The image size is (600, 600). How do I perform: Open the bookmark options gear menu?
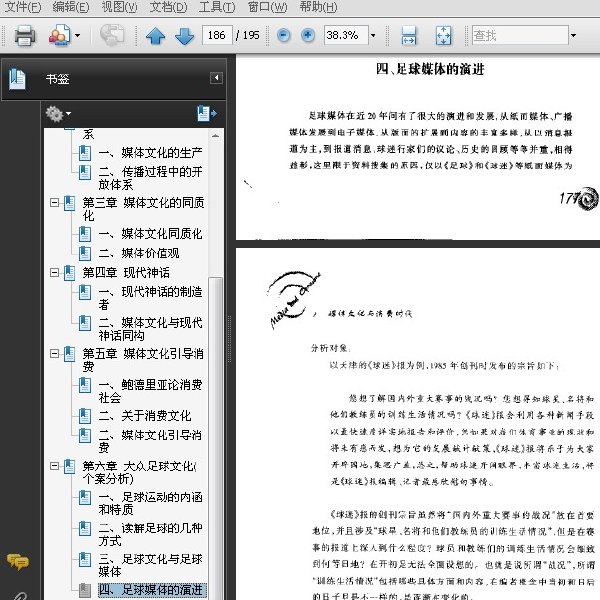click(x=58, y=114)
